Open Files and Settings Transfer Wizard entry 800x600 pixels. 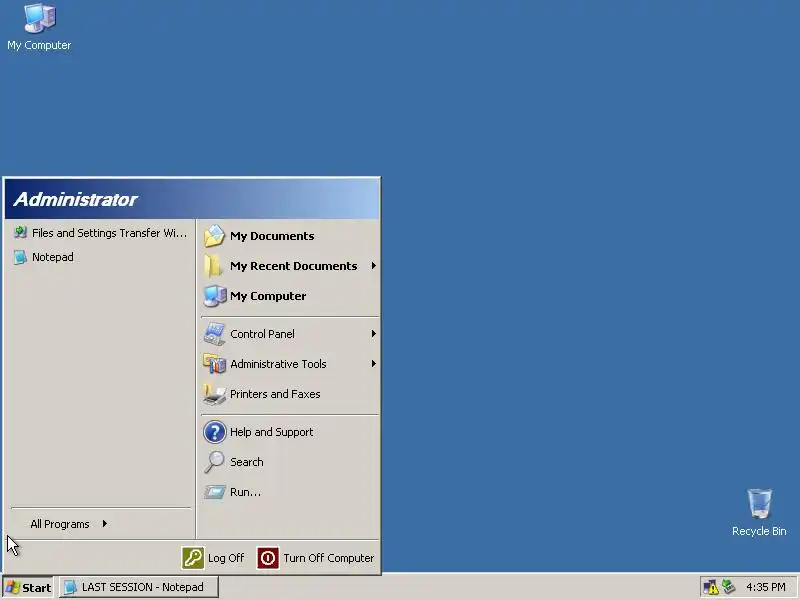(x=101, y=233)
